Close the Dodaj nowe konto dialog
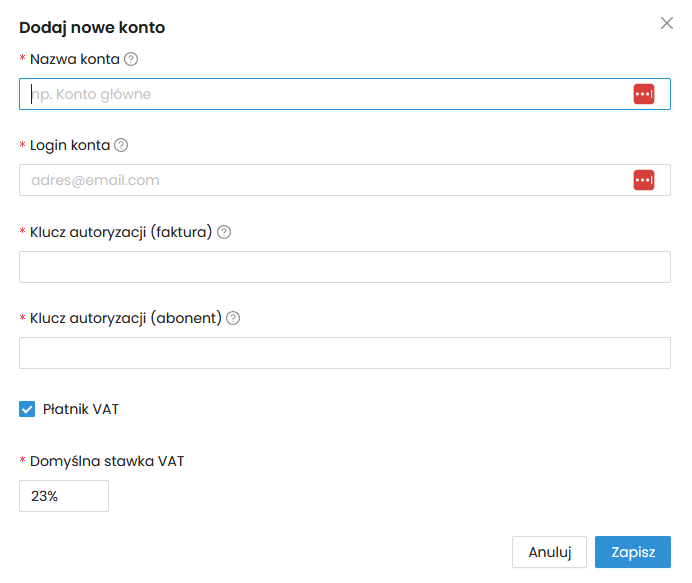692x583 pixels. (667, 23)
